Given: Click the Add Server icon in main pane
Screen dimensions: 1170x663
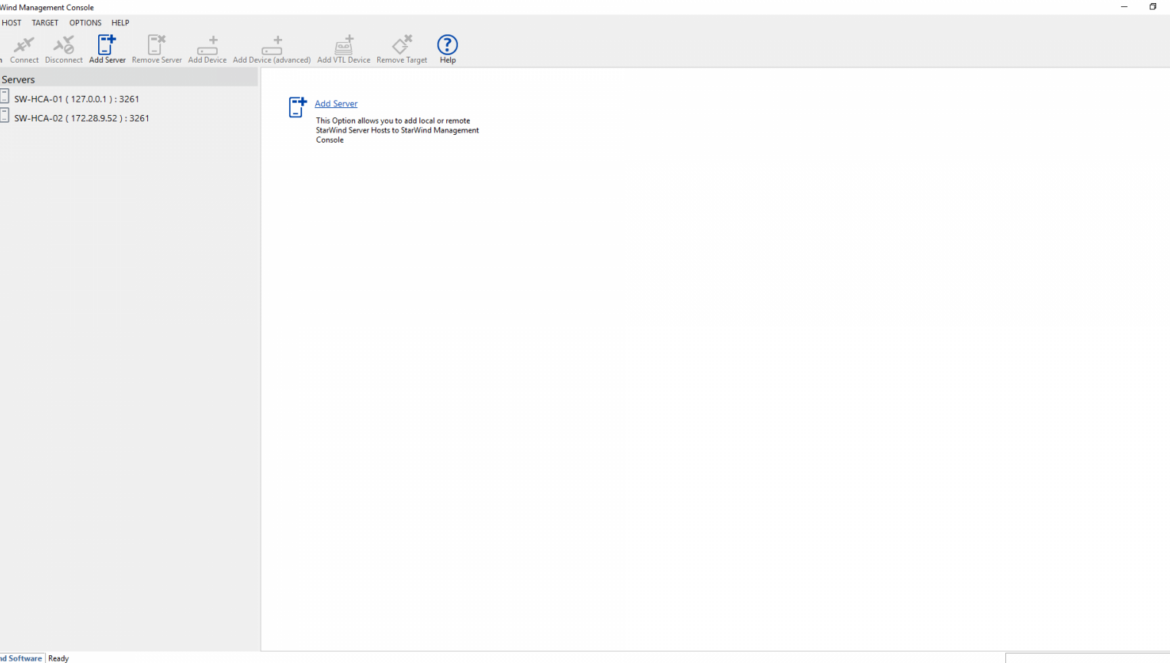Looking at the screenshot, I should [298, 107].
